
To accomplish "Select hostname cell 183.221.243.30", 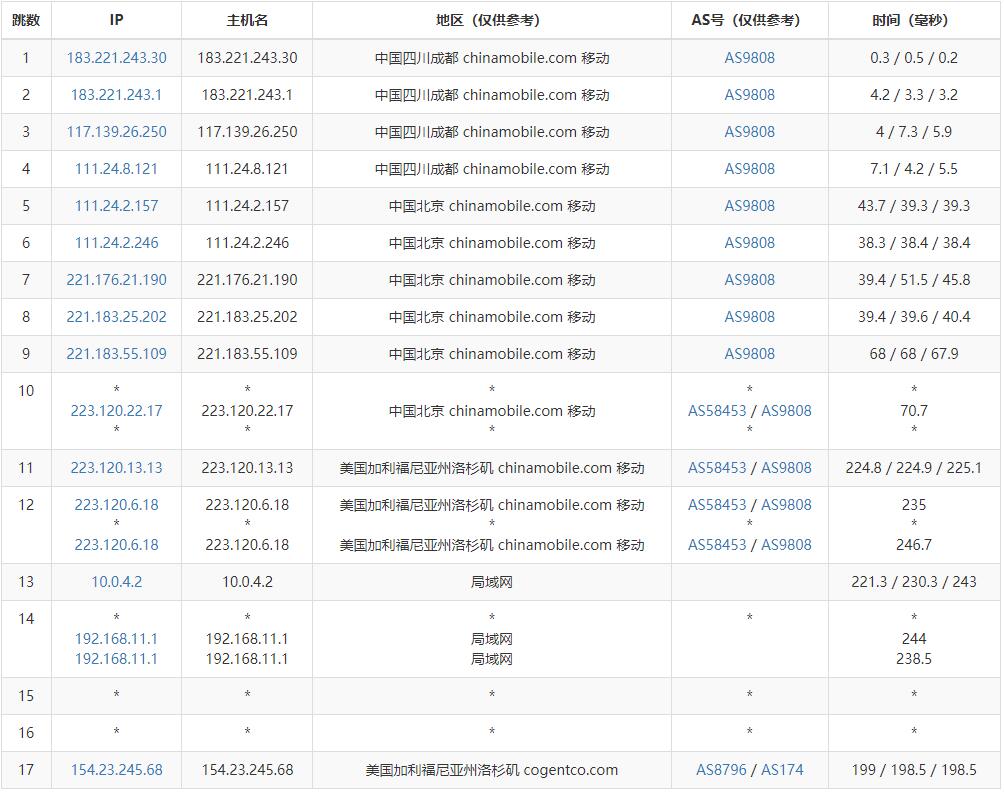I will tap(247, 58).
